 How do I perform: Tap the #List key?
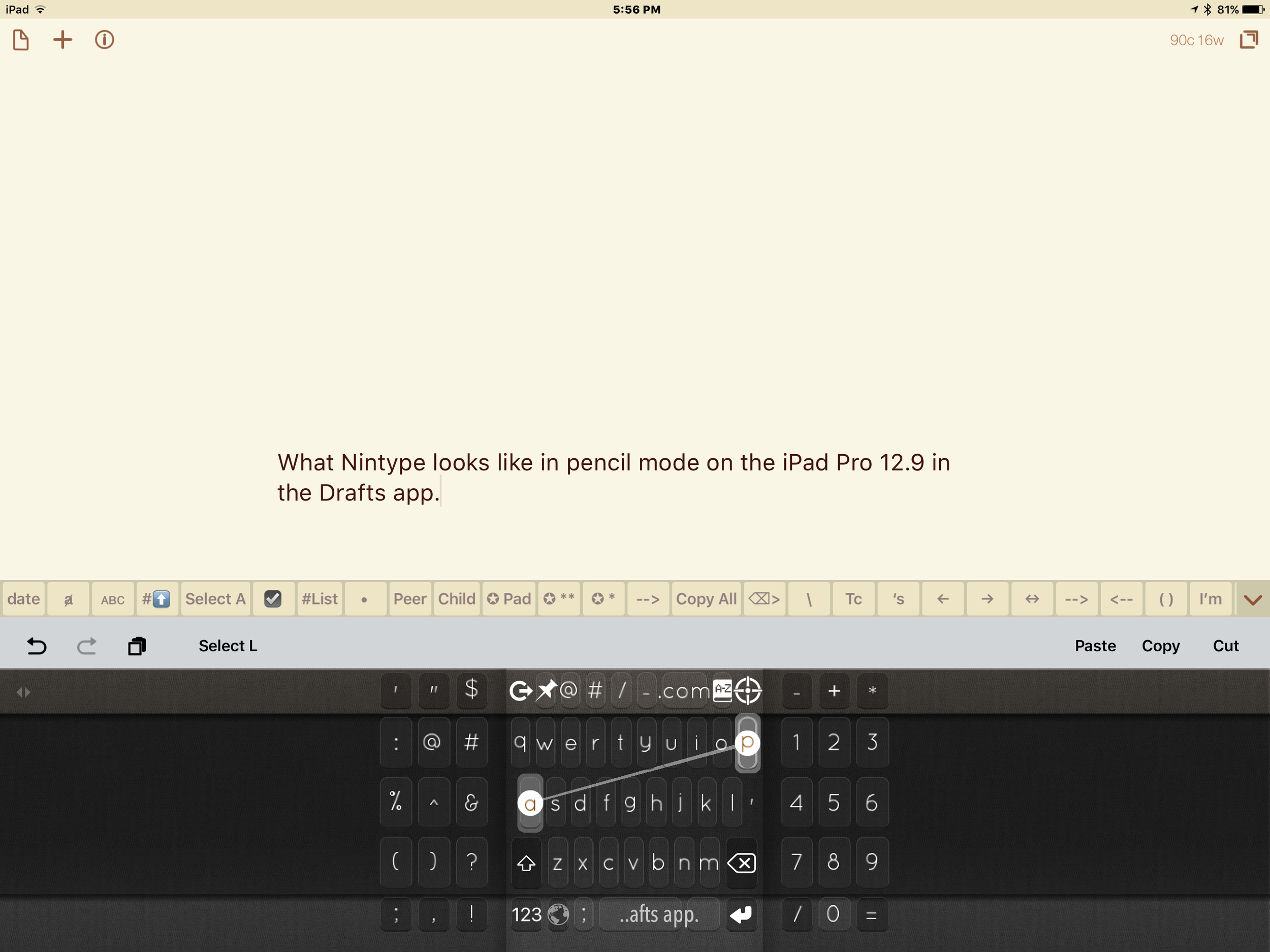point(320,599)
